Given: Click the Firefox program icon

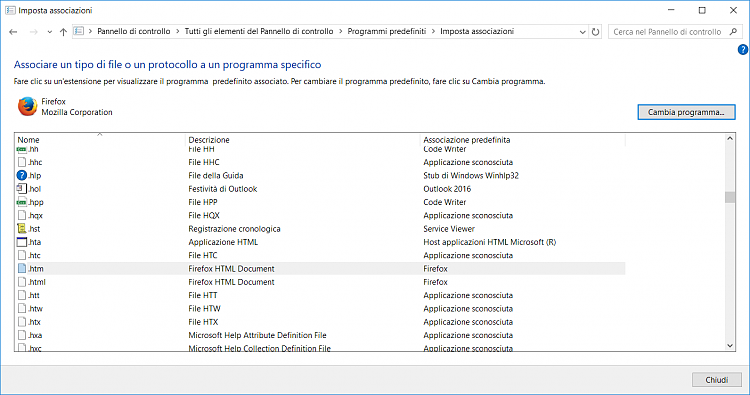Looking at the screenshot, I should coord(27,106).
